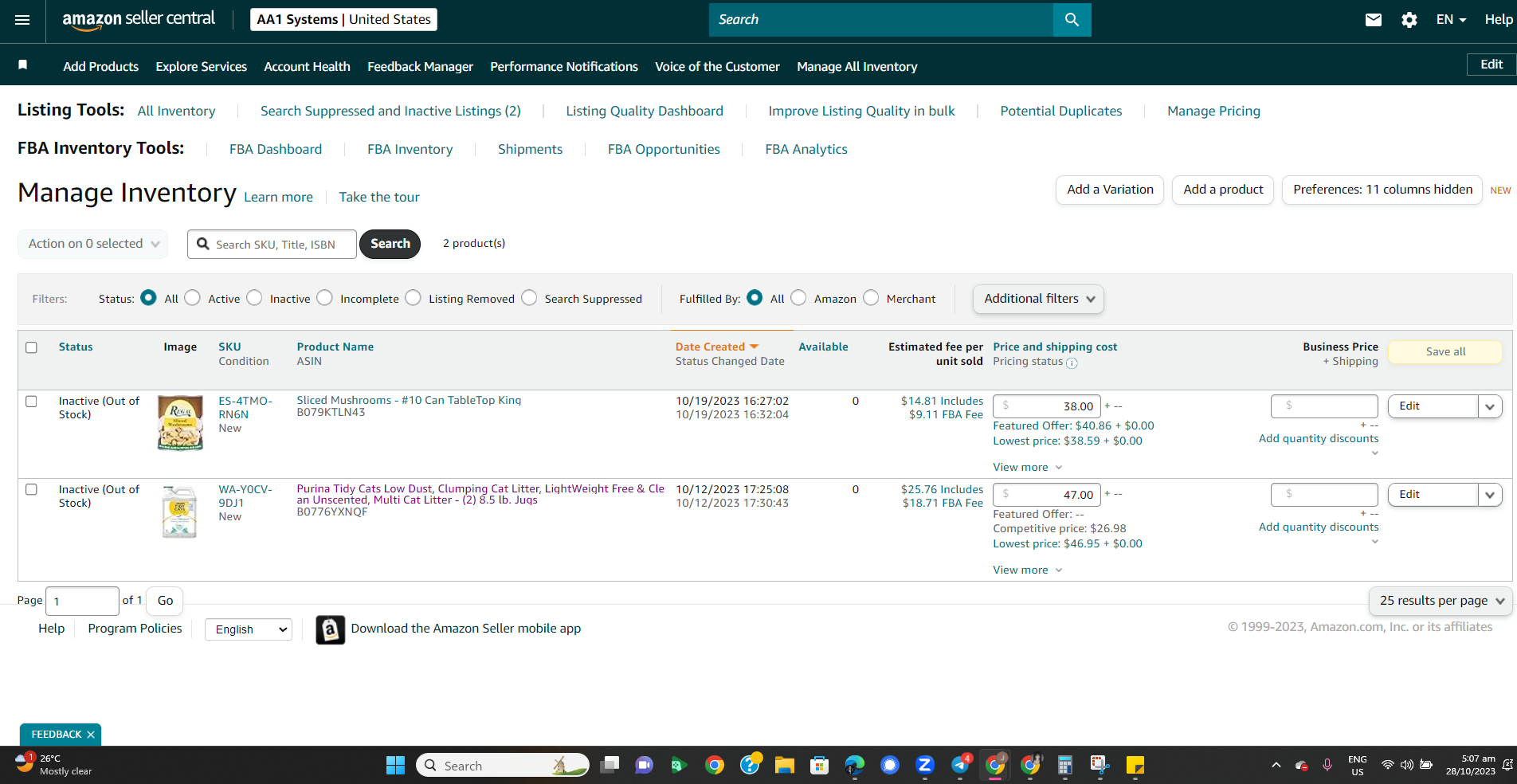Viewport: 1517px width, 784px height.
Task: Select the Purina Tidy Cats row checkbox
Action: tap(31, 490)
